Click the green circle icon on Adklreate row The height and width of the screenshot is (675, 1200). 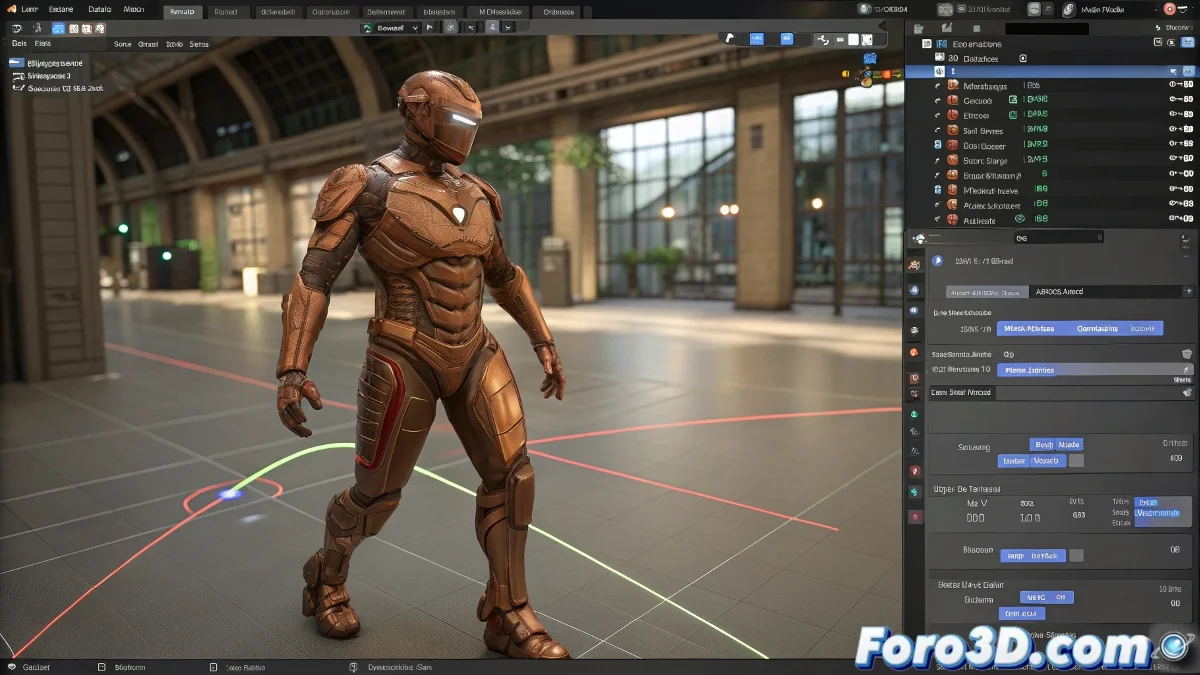point(1019,219)
